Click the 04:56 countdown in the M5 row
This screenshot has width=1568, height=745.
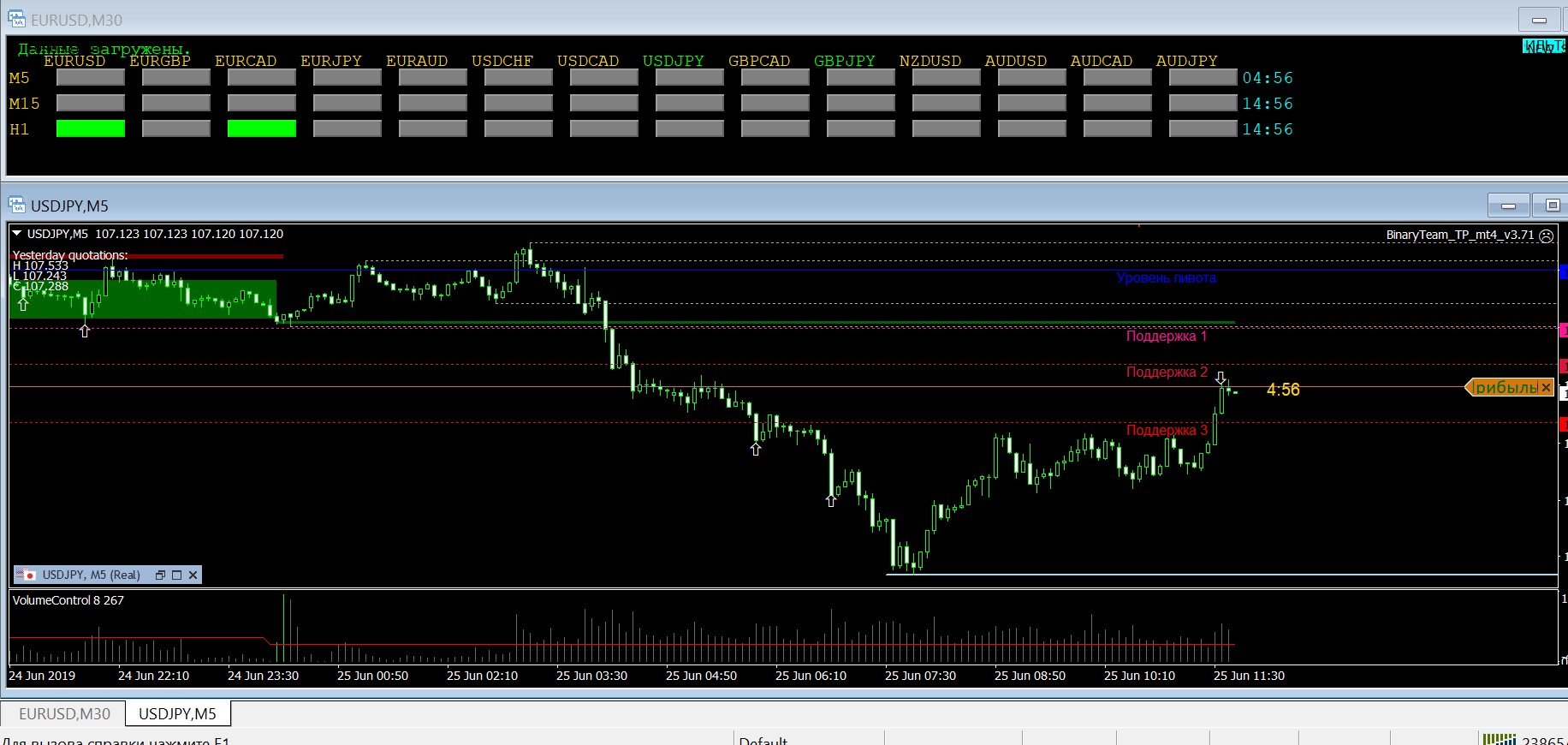point(1268,78)
